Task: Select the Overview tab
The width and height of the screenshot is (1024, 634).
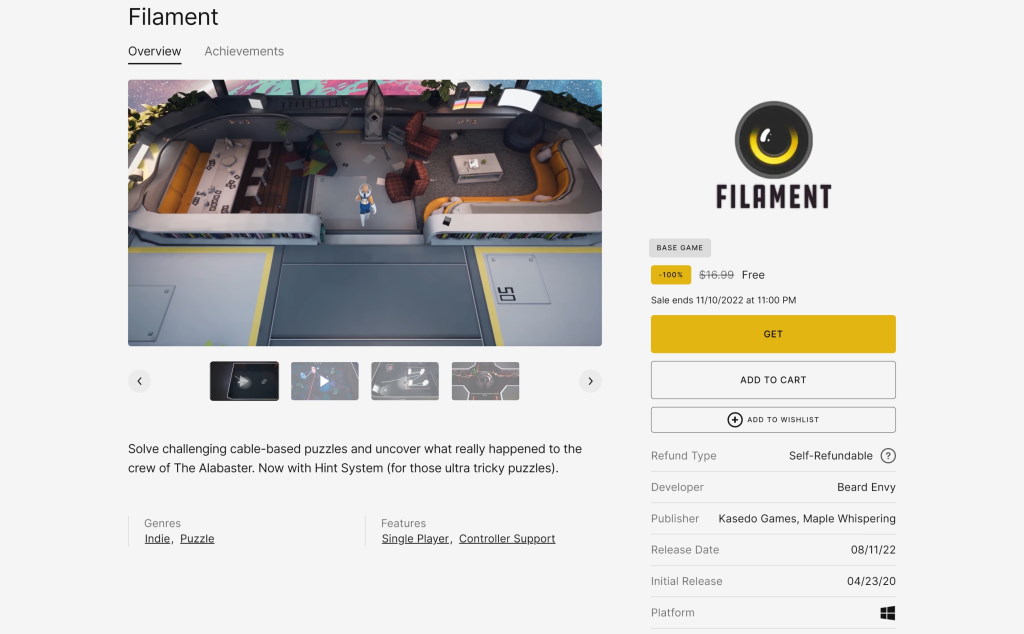Action: (155, 51)
